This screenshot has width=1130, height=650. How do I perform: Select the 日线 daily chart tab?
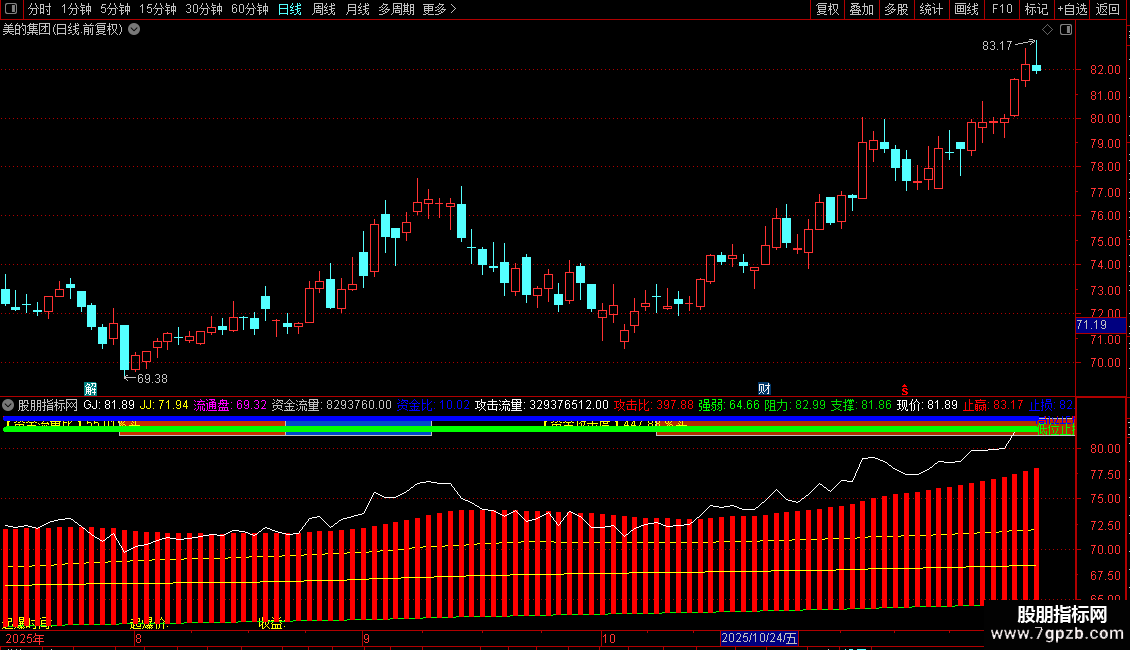[290, 9]
